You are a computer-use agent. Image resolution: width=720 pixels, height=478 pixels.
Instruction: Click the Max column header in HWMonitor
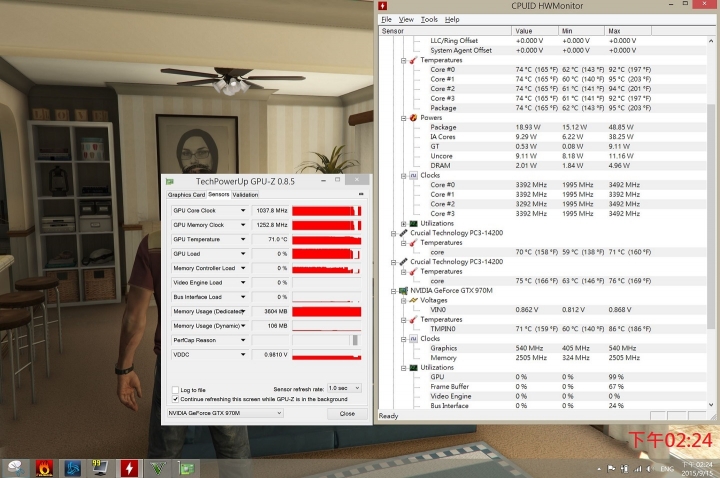(628, 31)
